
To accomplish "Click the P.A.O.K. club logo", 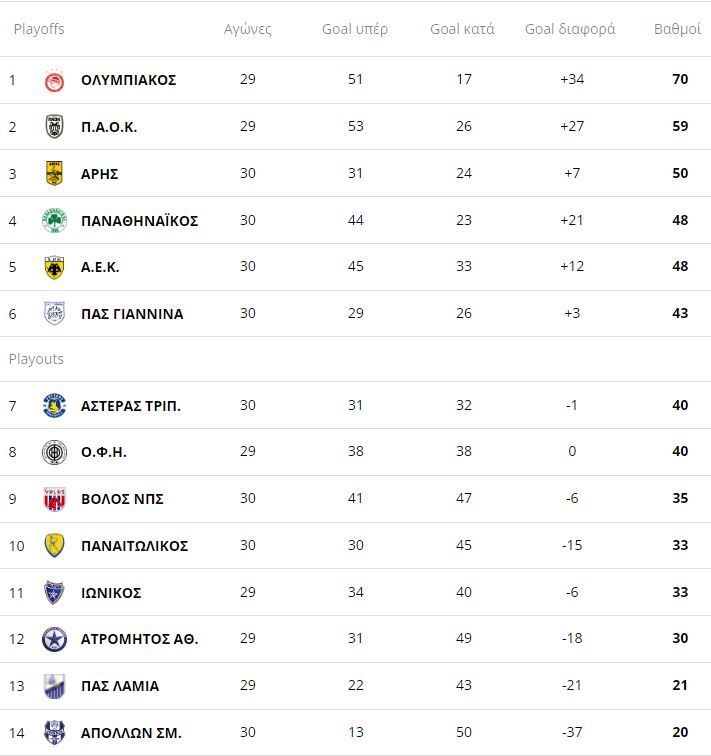I will (x=54, y=127).
